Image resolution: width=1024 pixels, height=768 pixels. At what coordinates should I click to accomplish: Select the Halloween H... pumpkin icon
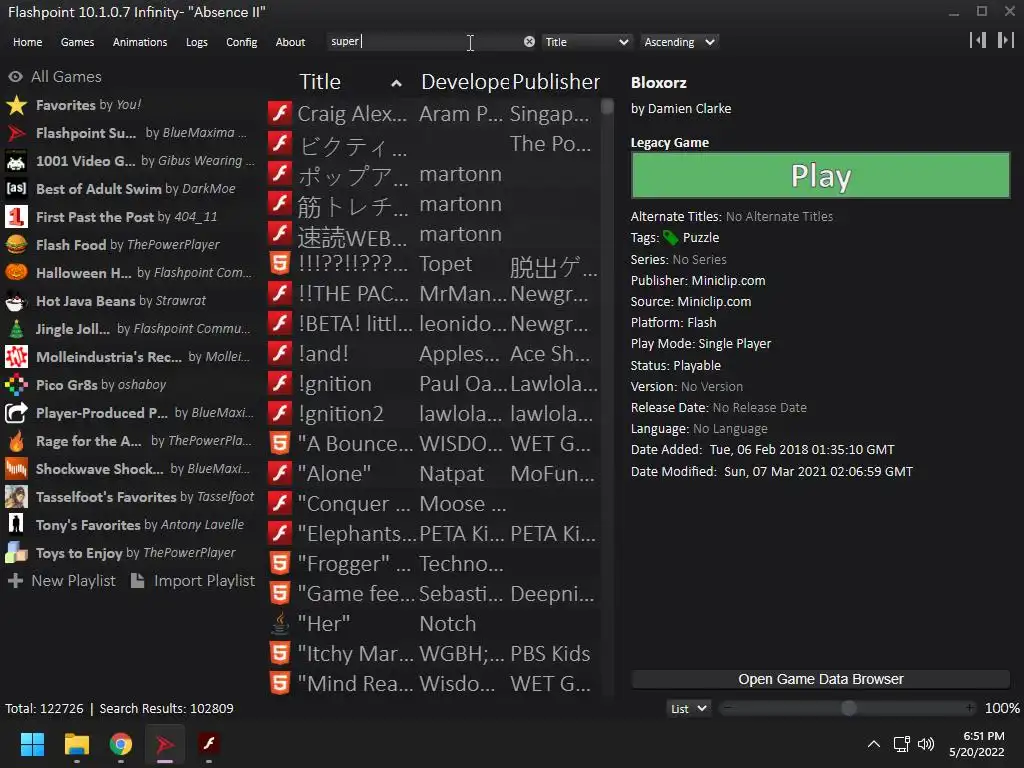16,273
